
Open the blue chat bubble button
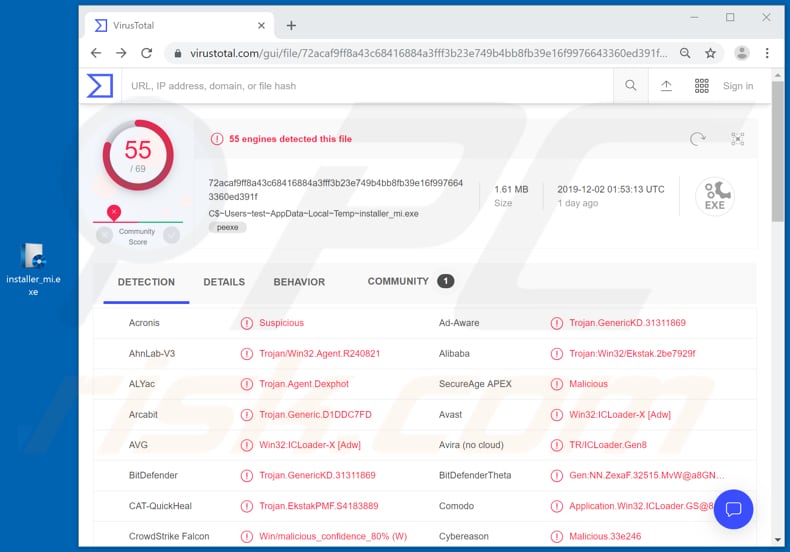click(733, 509)
